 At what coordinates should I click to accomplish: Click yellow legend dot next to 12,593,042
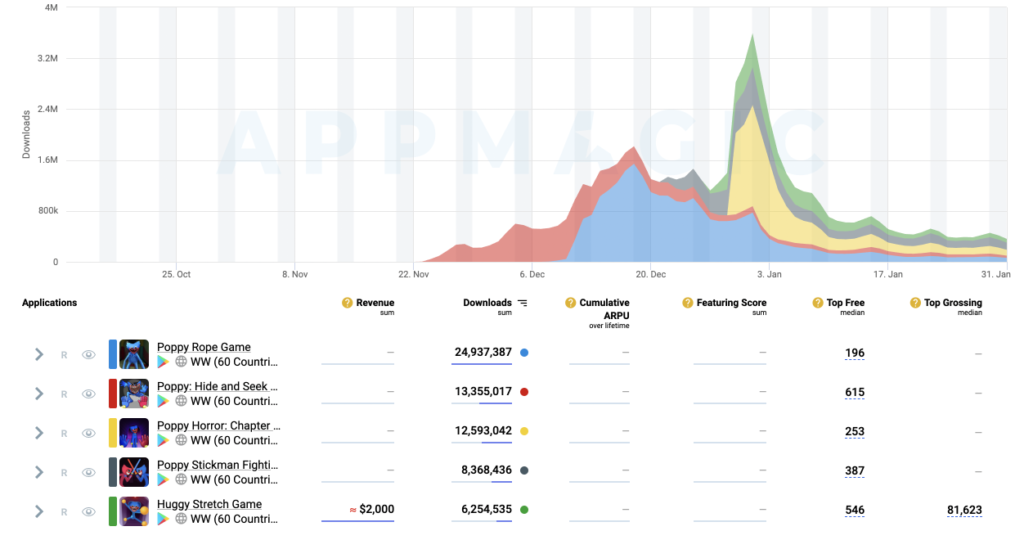(x=524, y=431)
